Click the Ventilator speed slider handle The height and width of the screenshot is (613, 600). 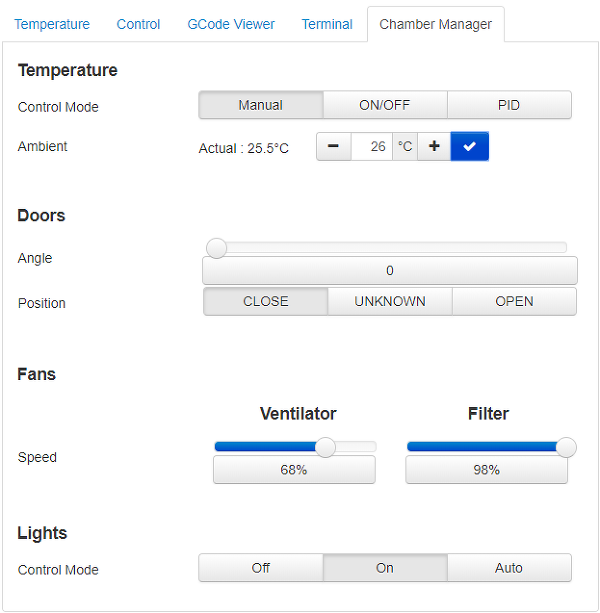click(325, 447)
